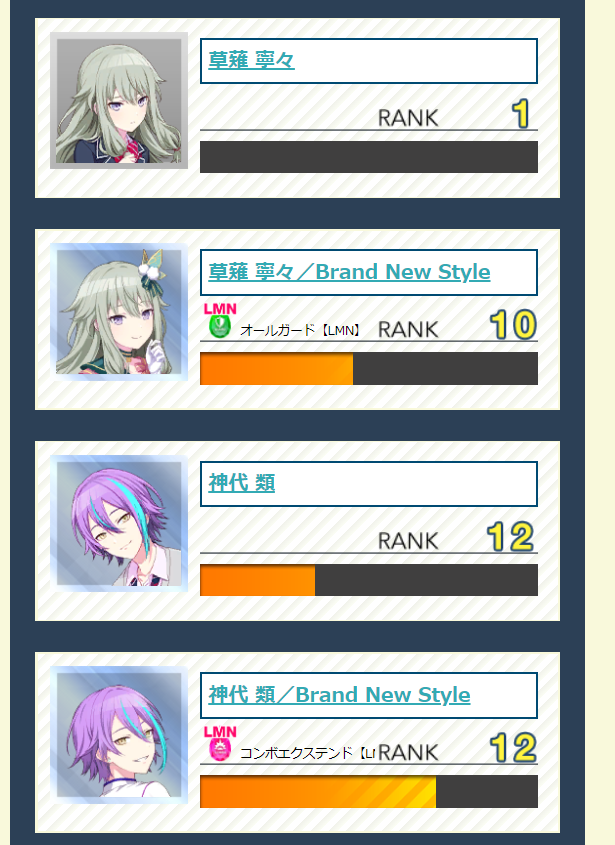Click the LMN tag above All Guard
The height and width of the screenshot is (845, 615).
220,309
